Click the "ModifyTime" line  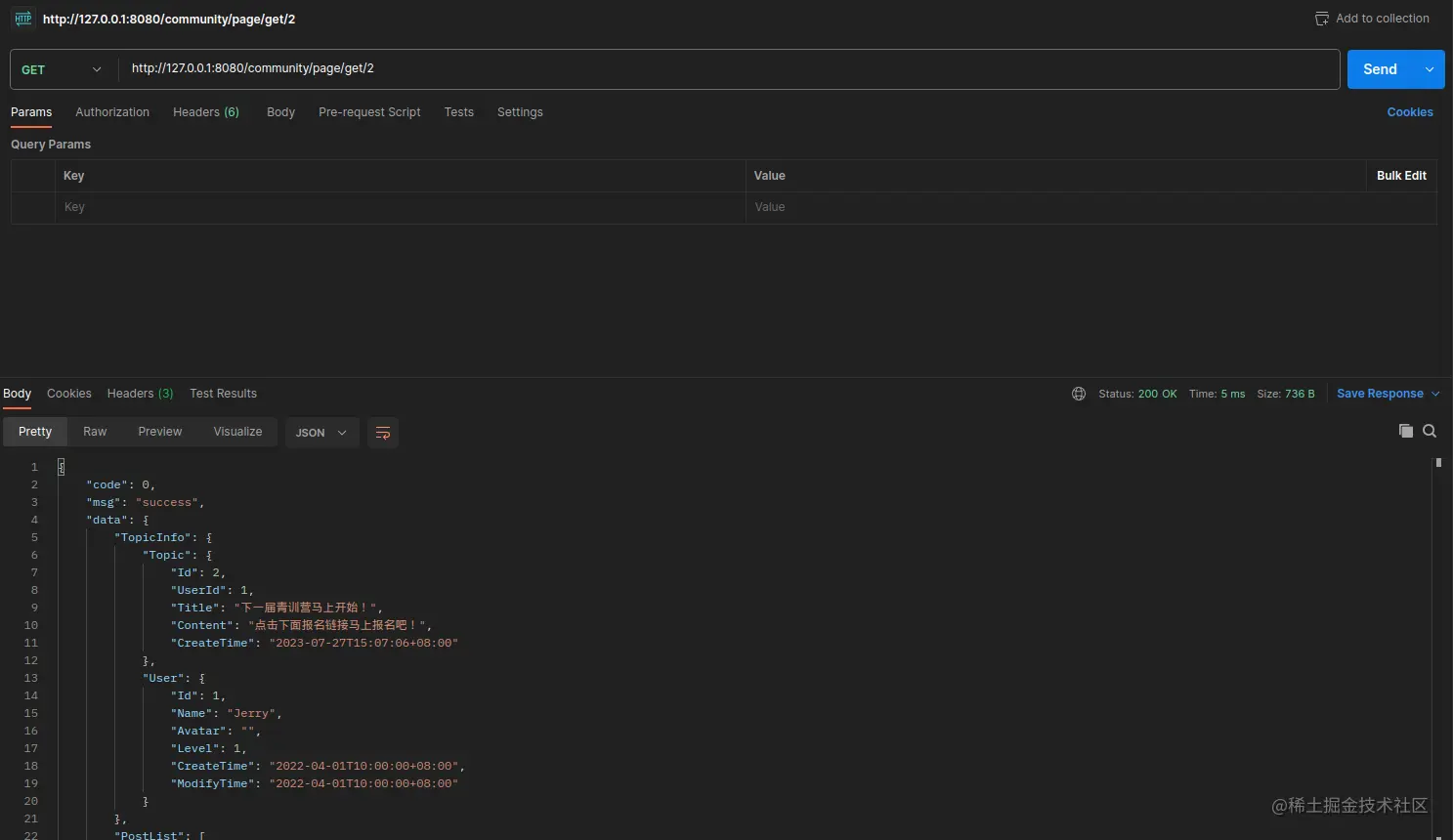pyautogui.click(x=315, y=783)
